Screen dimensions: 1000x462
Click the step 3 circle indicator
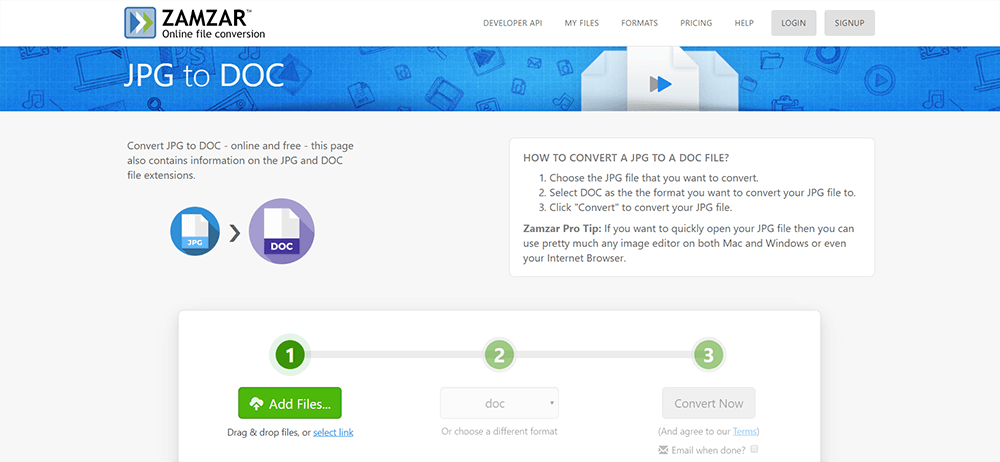[x=708, y=354]
